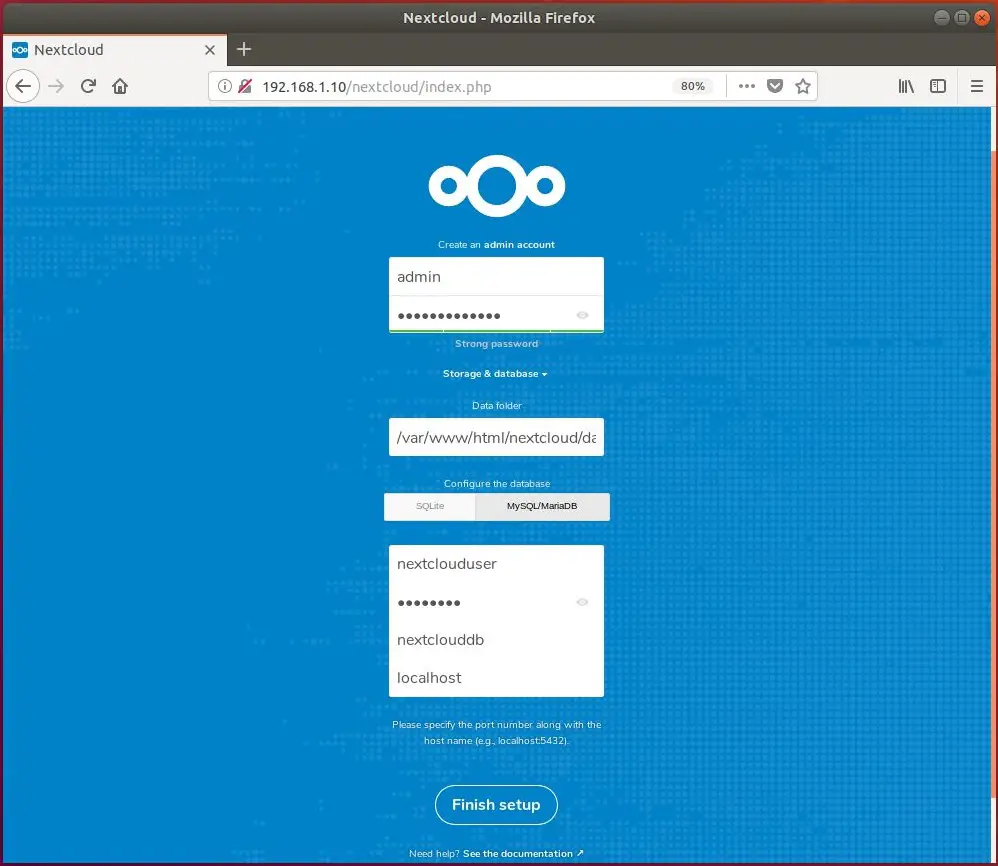Switch to the Nextcloud browser tab
Screen dimensions: 998x866
115,50
